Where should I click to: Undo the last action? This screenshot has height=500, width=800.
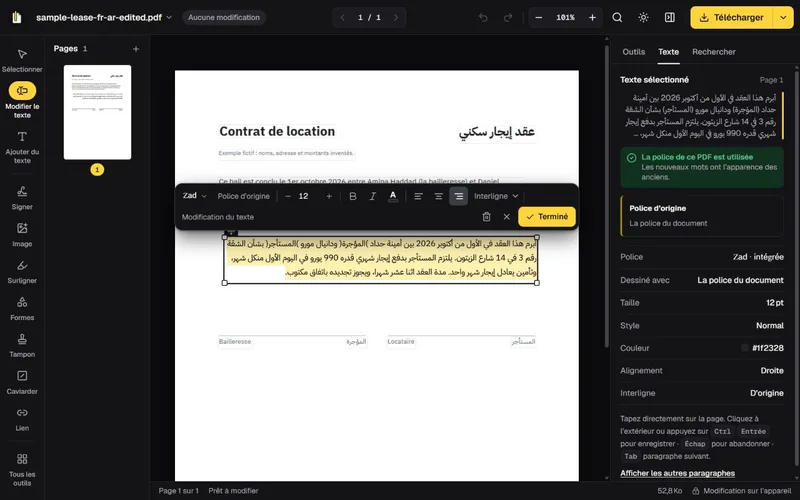point(483,17)
